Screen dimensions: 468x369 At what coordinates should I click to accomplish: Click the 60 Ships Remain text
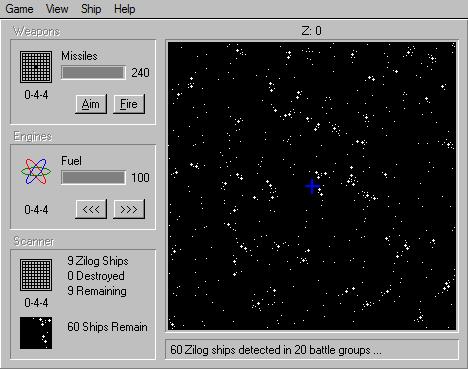107,327
